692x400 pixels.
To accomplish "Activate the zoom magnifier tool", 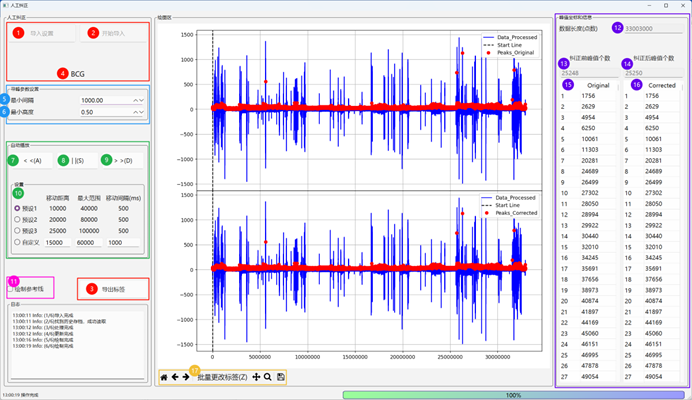I will (x=268, y=377).
